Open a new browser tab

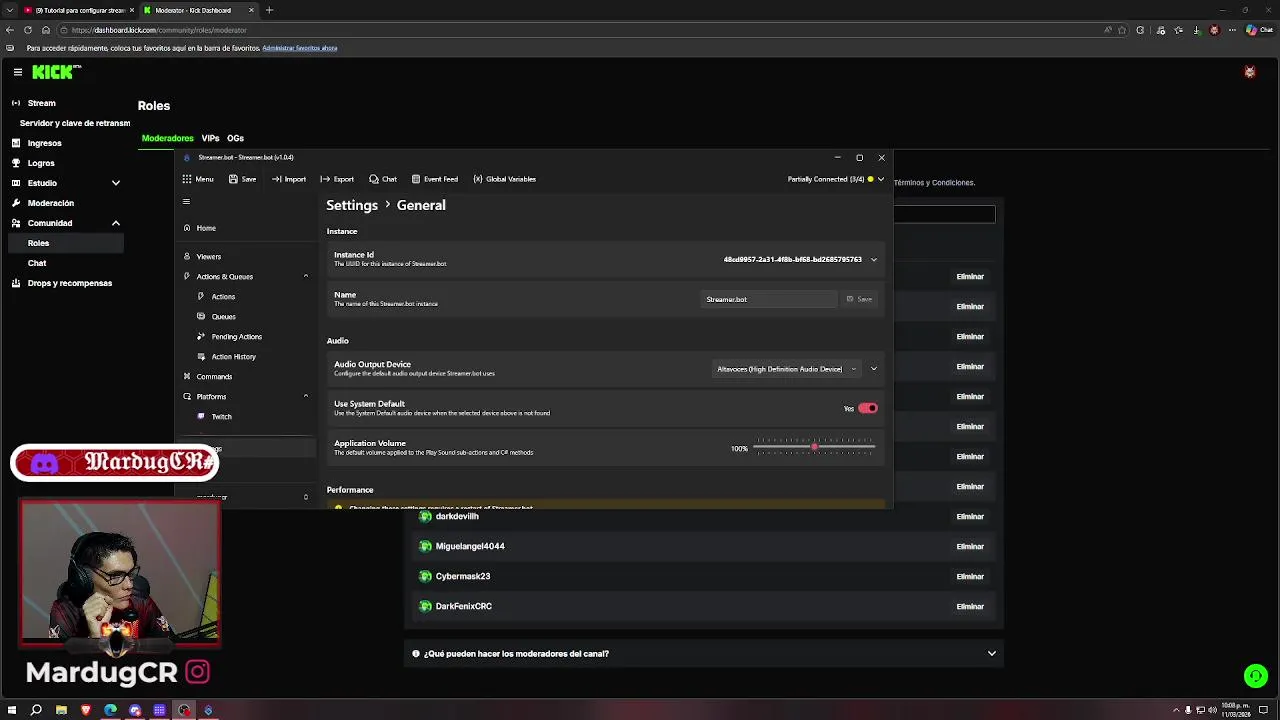[x=269, y=10]
